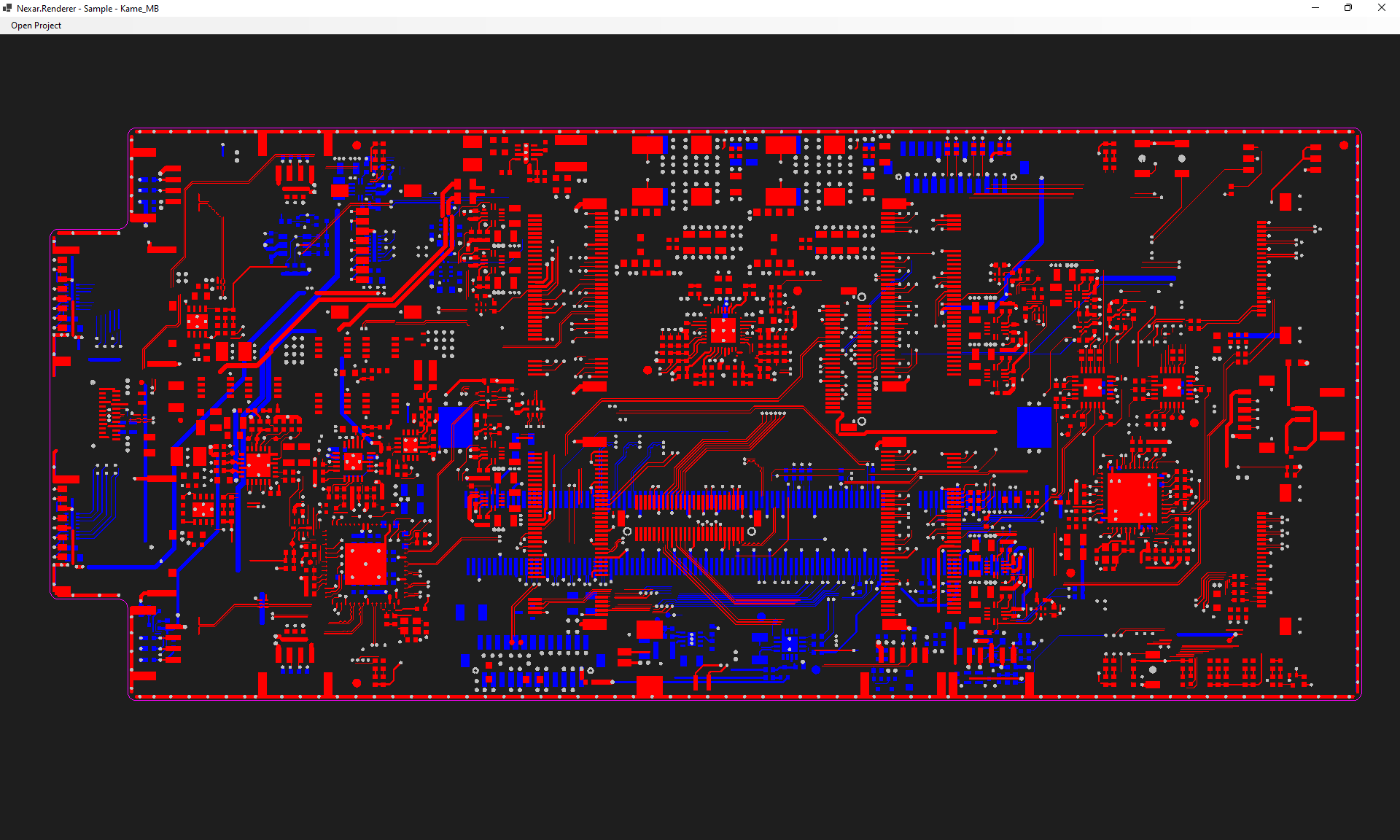Click the Minimize window button
Image resolution: width=1400 pixels, height=840 pixels.
1315,8
